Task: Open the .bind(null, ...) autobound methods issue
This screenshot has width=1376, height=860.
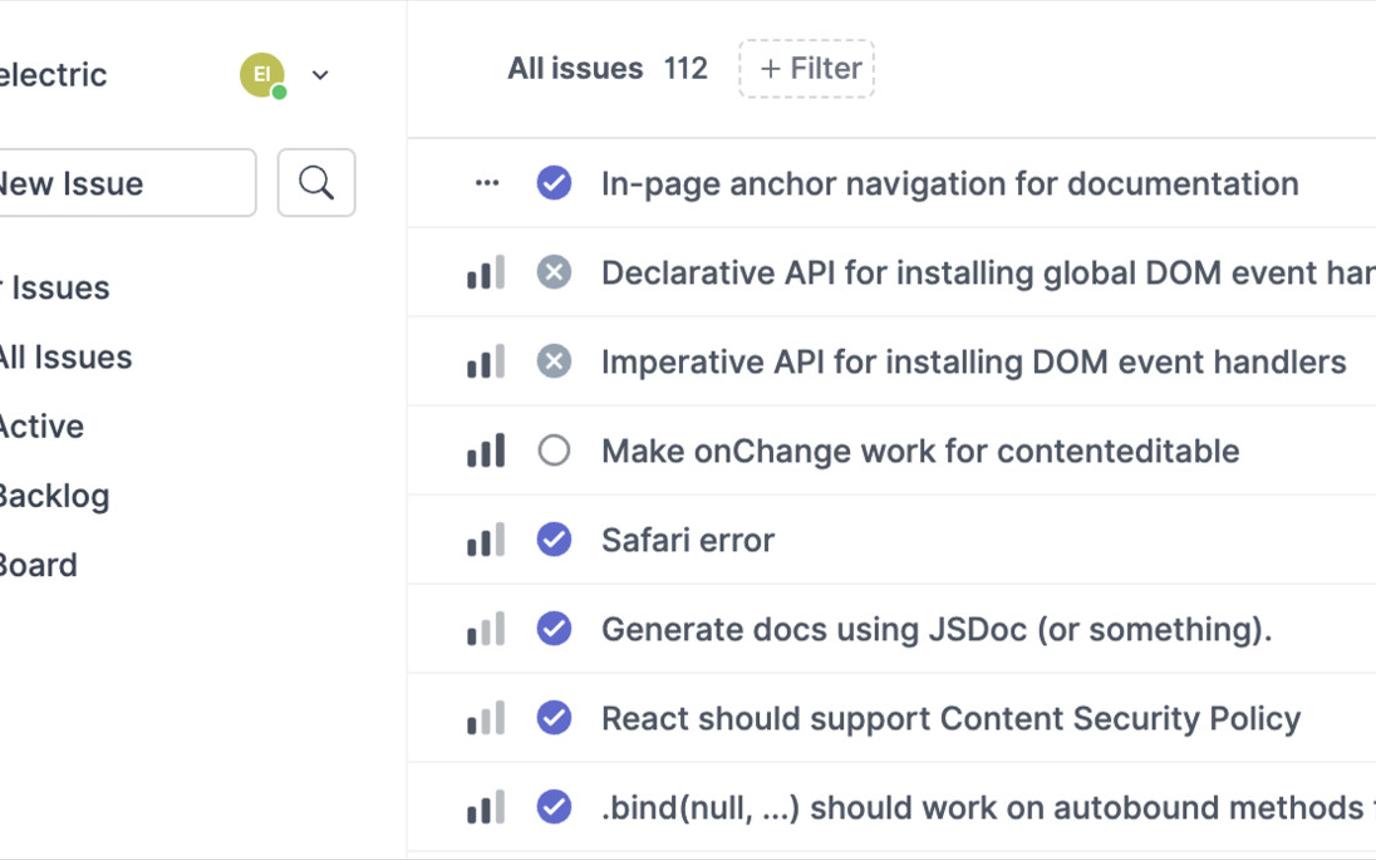Action: pos(980,807)
